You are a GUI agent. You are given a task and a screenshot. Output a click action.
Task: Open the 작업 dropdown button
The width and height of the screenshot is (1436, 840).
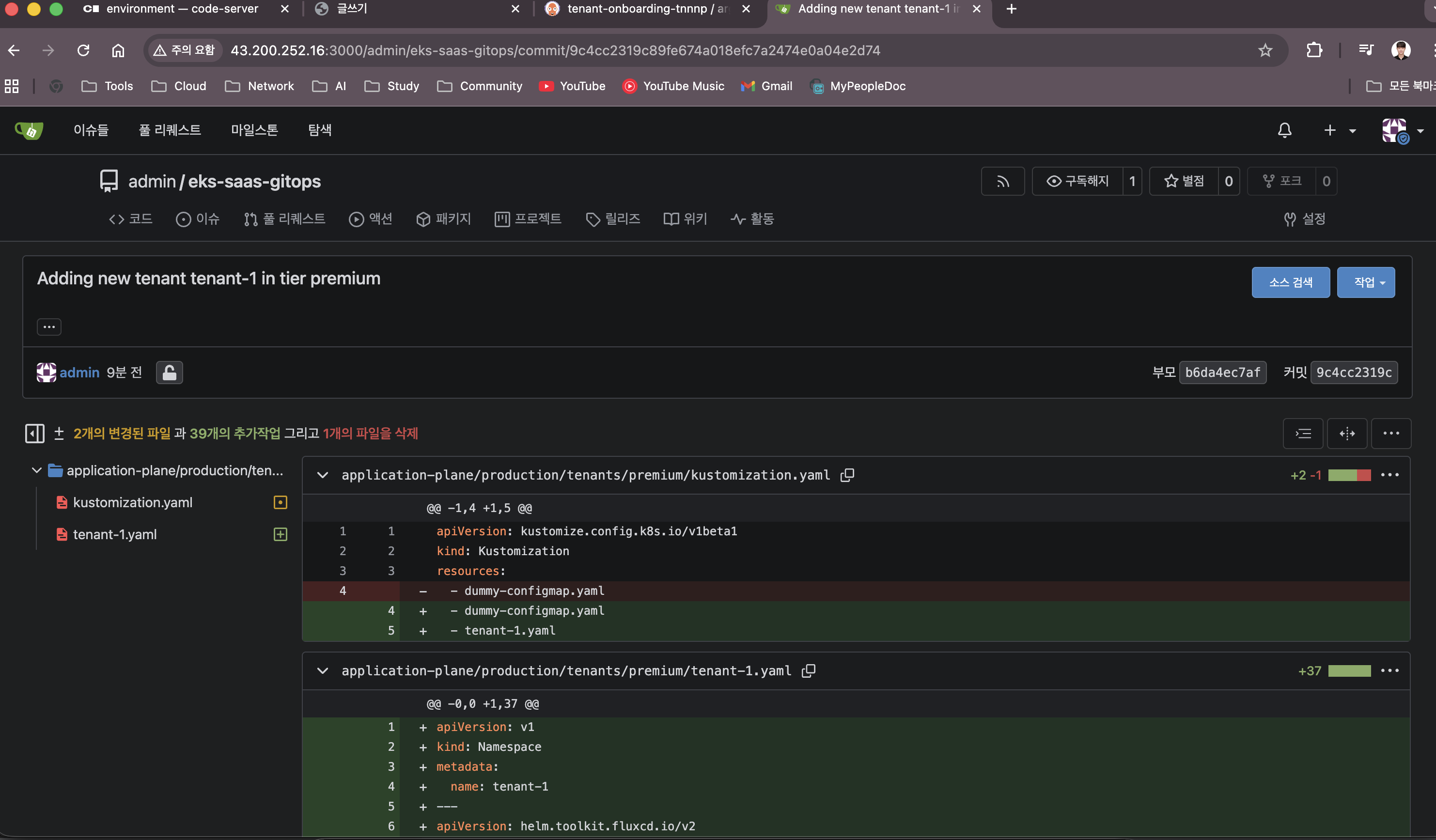[1365, 282]
